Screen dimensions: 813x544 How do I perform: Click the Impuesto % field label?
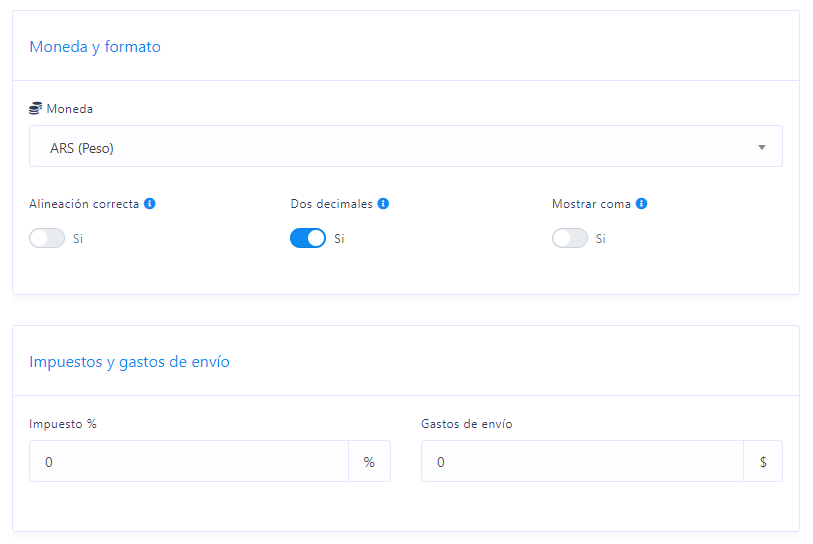click(63, 424)
